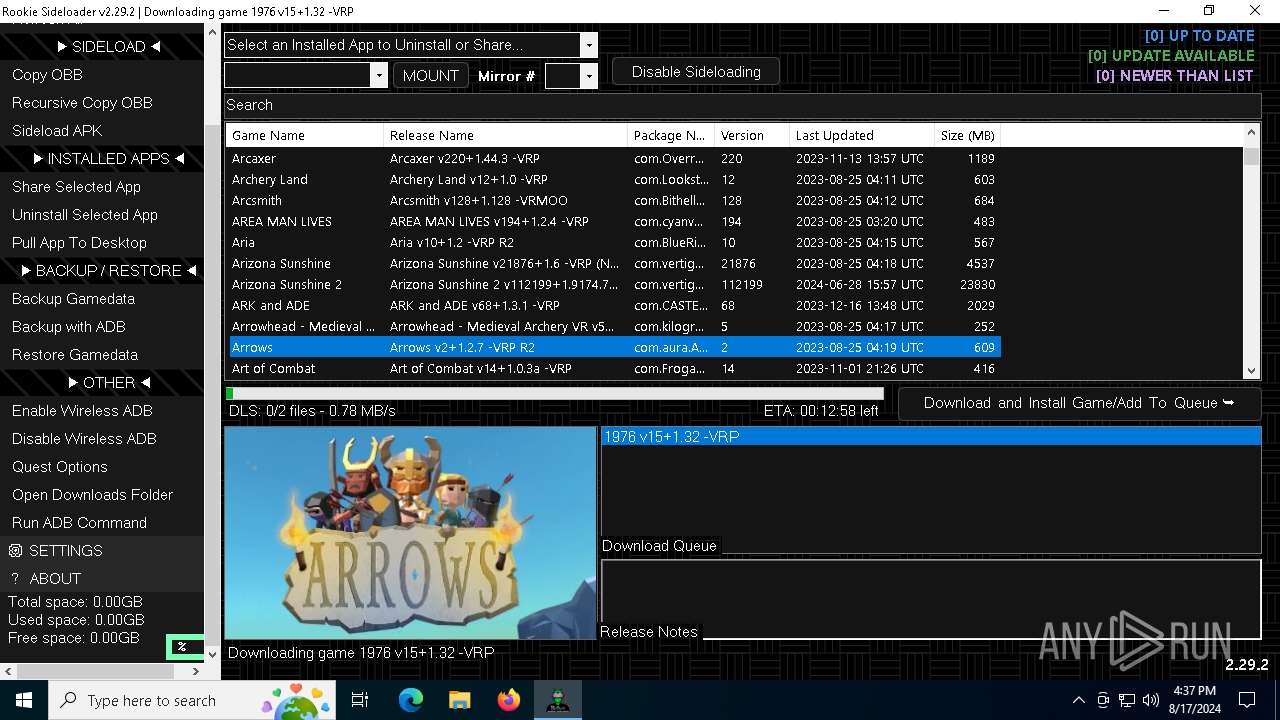Sort by Release Name column header
The height and width of the screenshot is (720, 1280).
505,135
